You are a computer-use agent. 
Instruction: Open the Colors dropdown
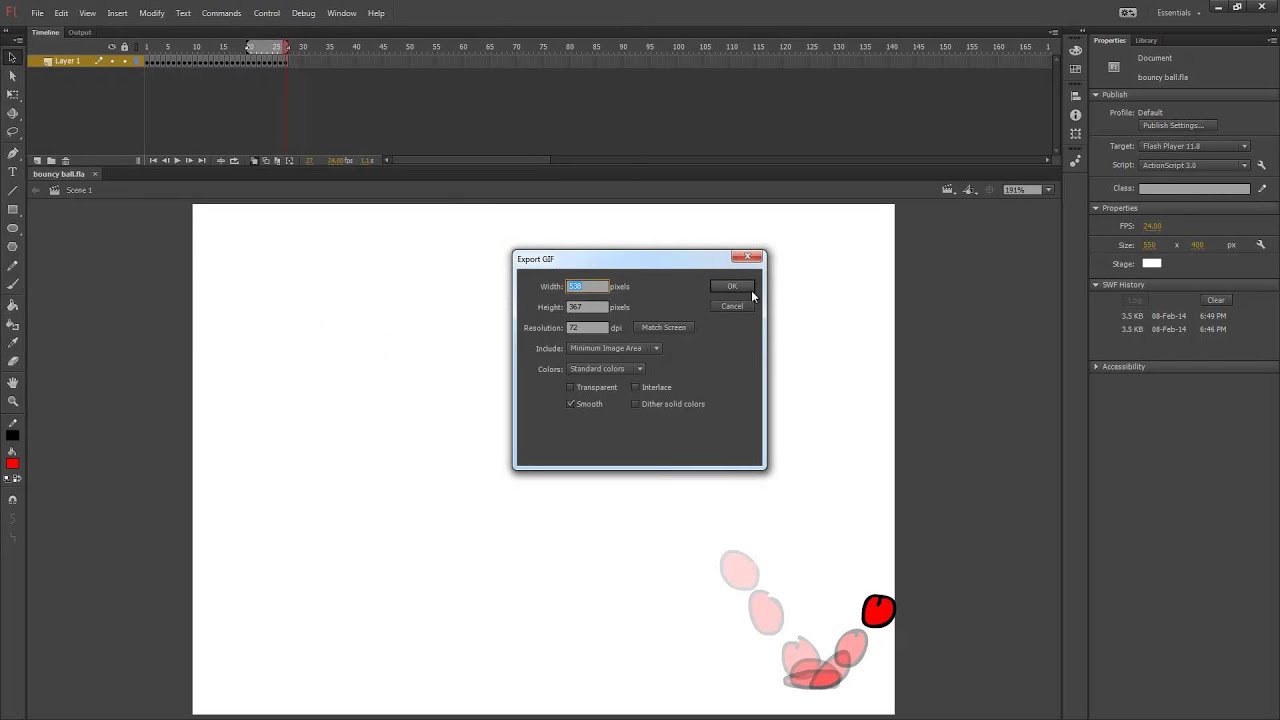606,369
